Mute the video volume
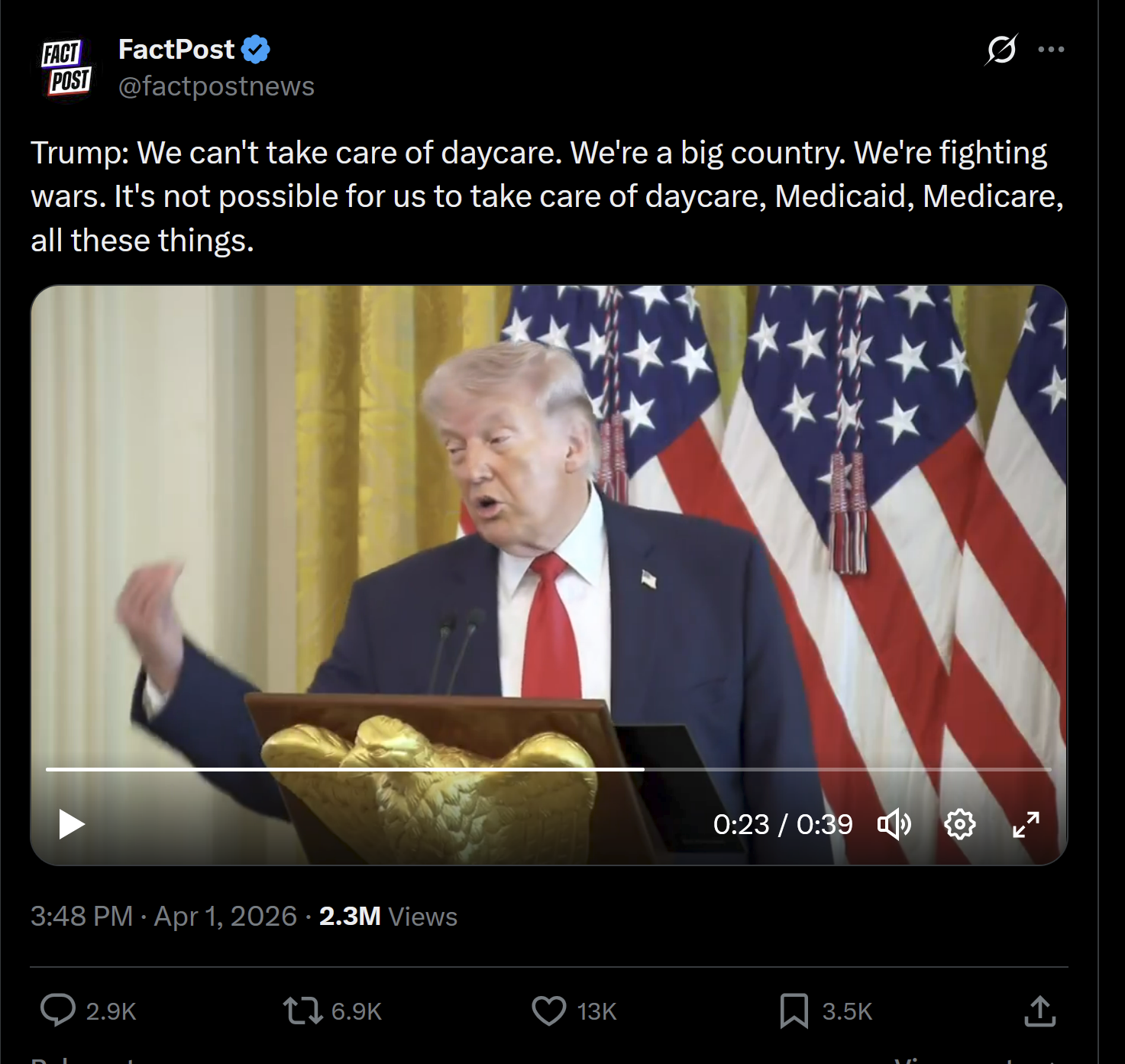1125x1064 pixels. click(894, 824)
